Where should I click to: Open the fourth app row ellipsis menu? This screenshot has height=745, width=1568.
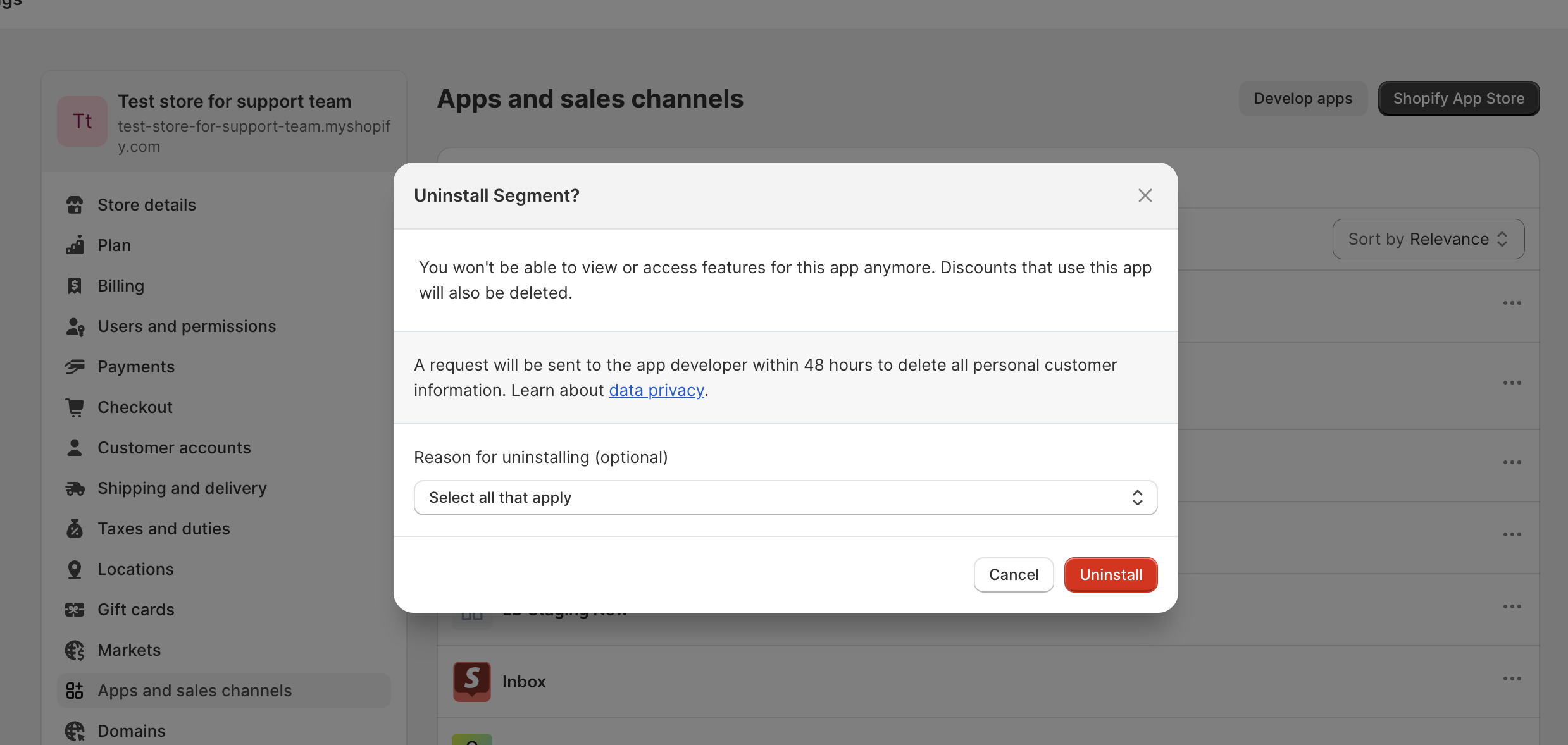(1512, 534)
